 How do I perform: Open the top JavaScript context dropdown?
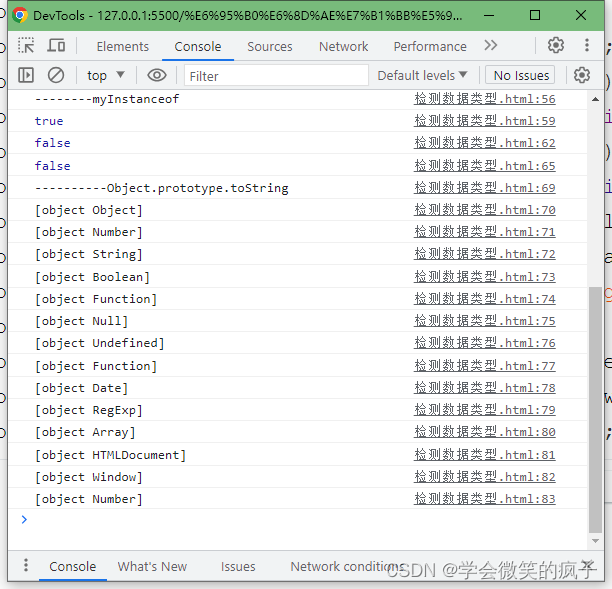click(x=105, y=75)
